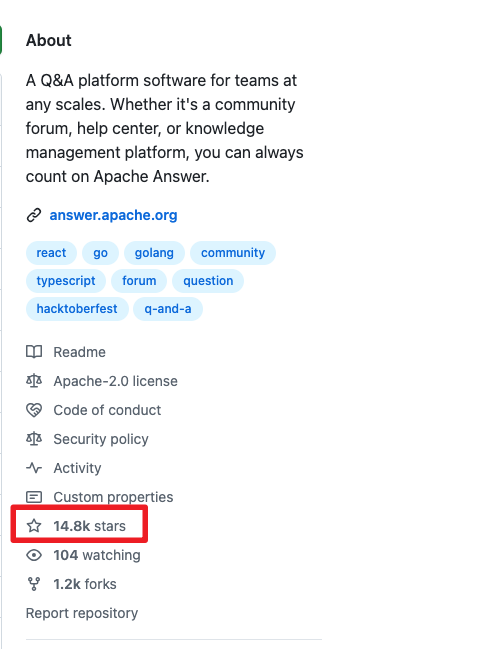Click the license scales icon
Viewport: 484px width, 649px height.
[x=34, y=381]
